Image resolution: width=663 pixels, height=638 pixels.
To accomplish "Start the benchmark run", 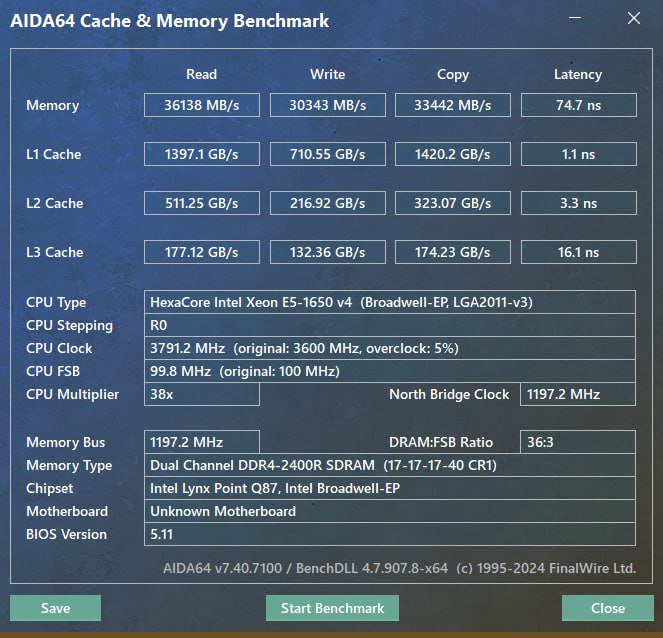I will point(332,608).
